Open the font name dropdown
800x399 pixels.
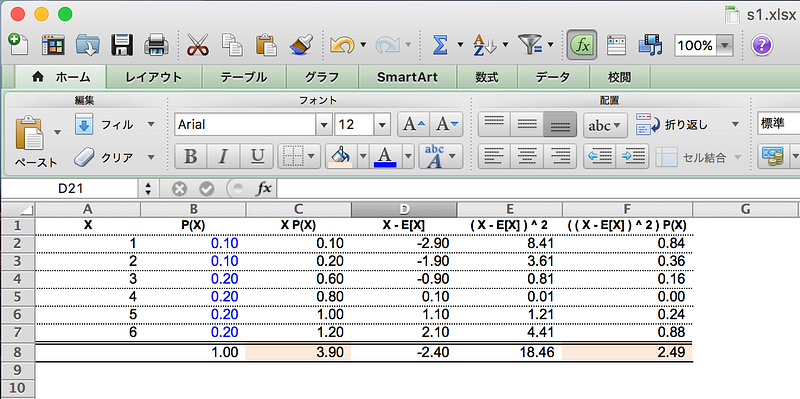(323, 124)
